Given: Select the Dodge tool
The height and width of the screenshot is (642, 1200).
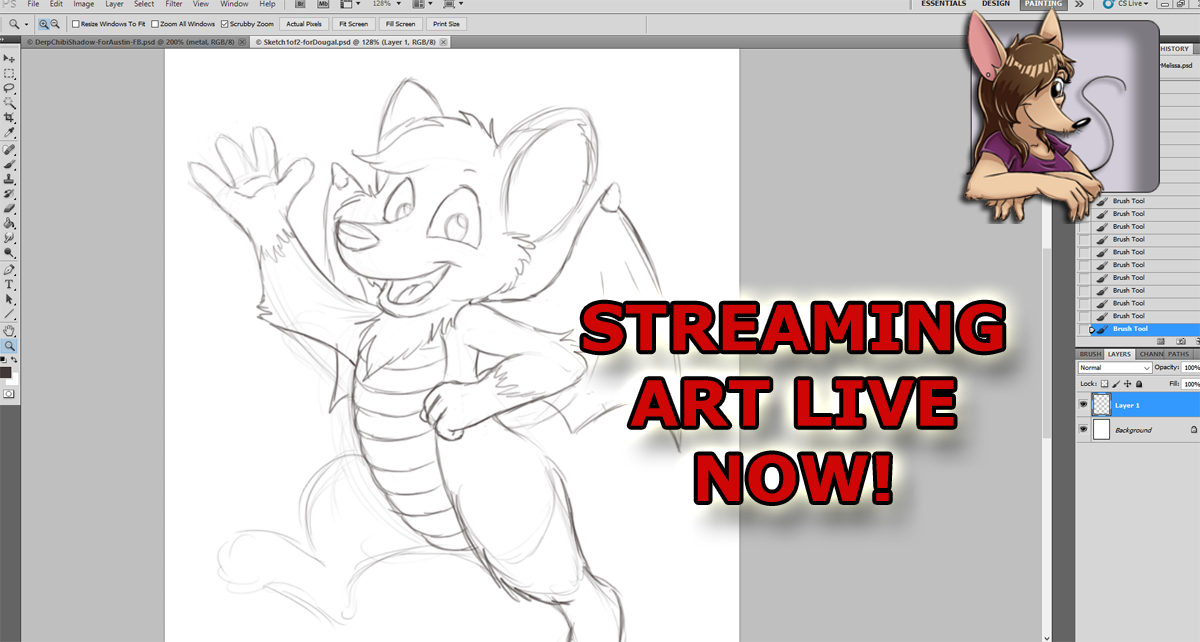Looking at the screenshot, I should [x=9, y=253].
